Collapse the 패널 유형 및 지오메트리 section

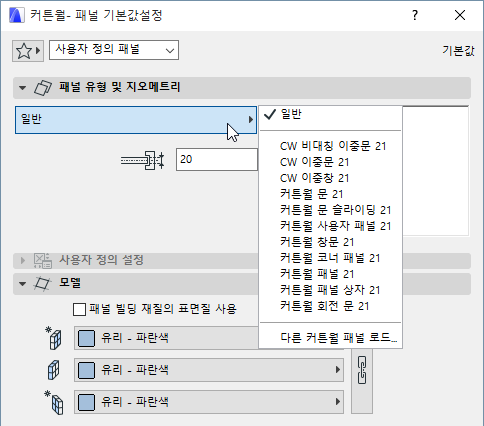coord(22,88)
